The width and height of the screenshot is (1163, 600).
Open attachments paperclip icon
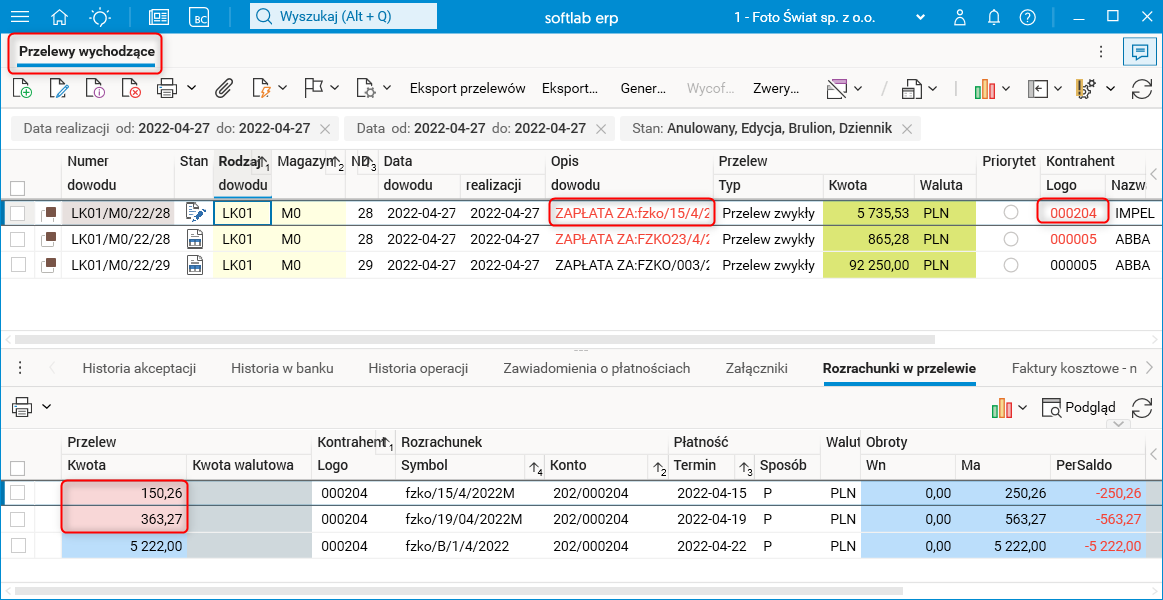click(x=223, y=89)
